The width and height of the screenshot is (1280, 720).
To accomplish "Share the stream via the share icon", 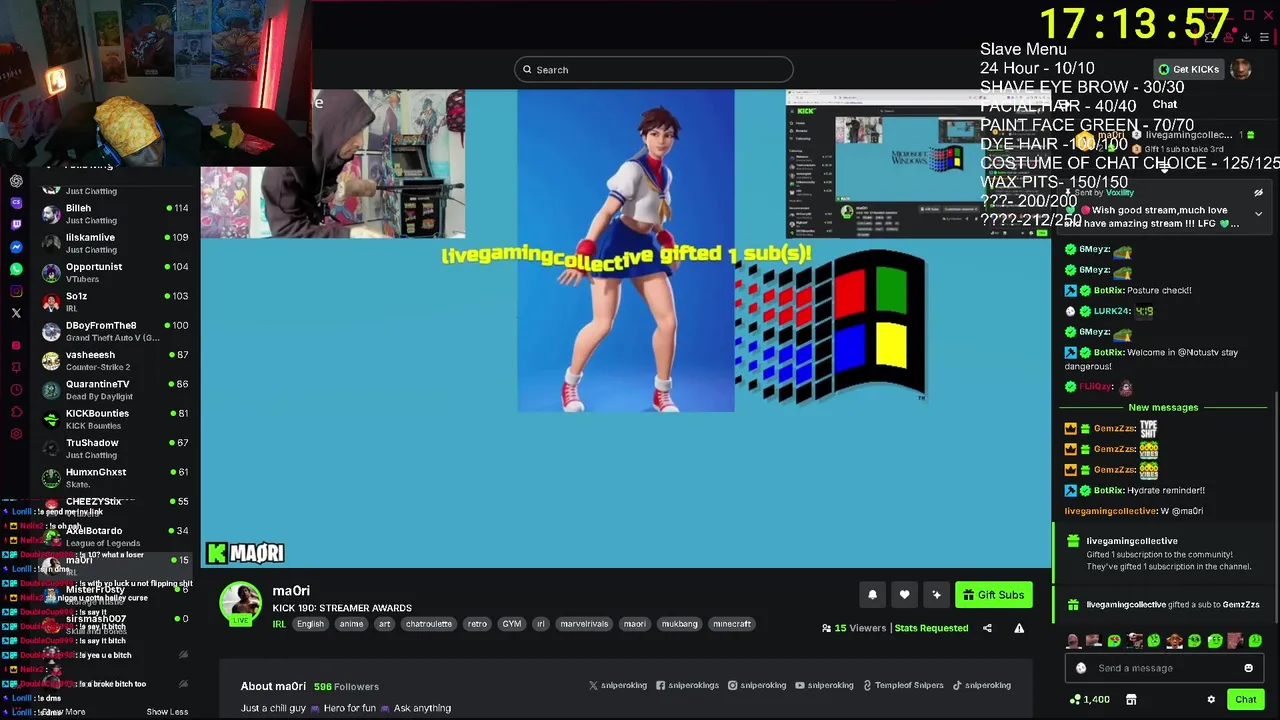I will pos(987,628).
